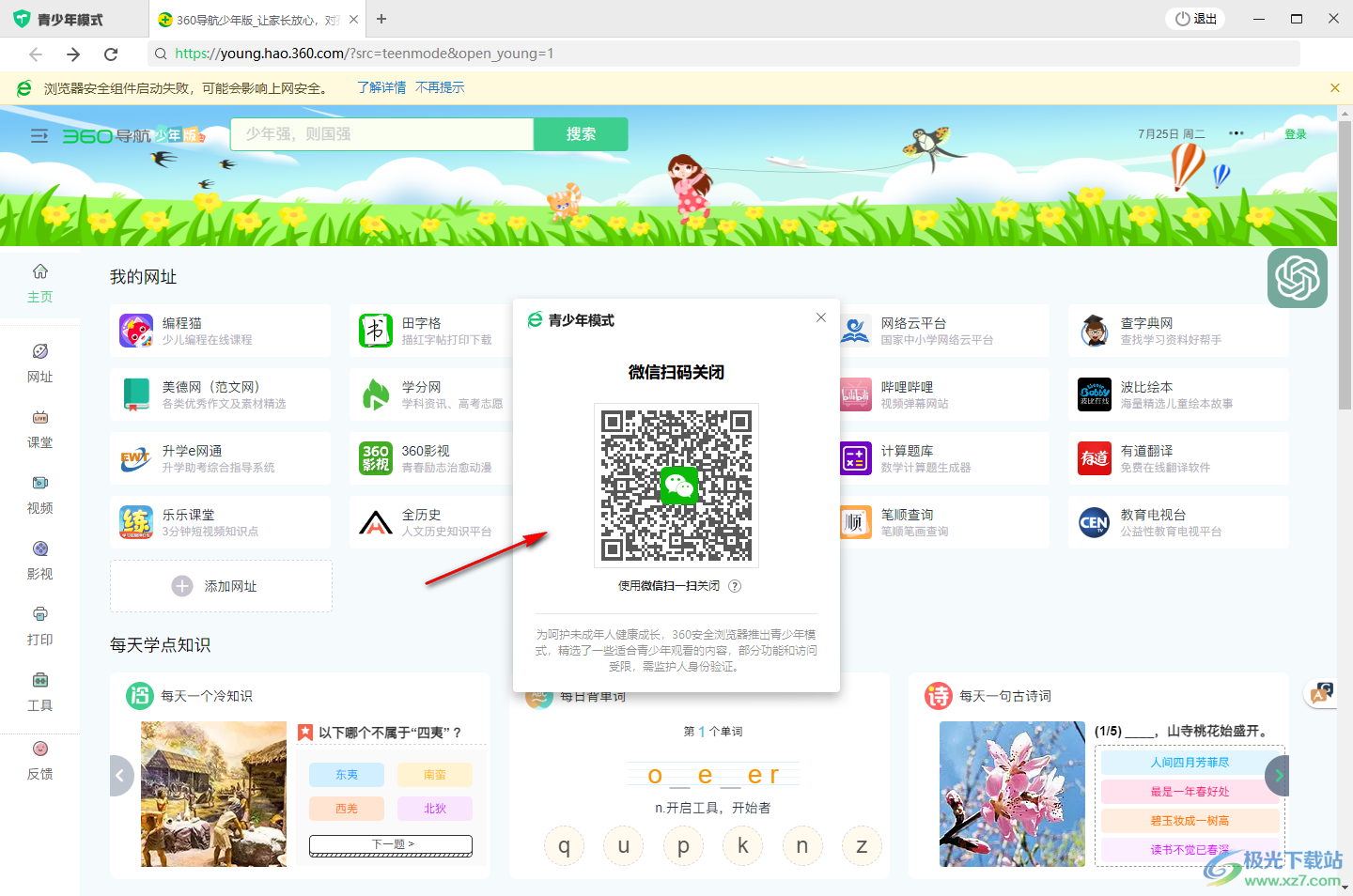Go to 主页 in left sidebar
1353x896 pixels.
[x=39, y=283]
